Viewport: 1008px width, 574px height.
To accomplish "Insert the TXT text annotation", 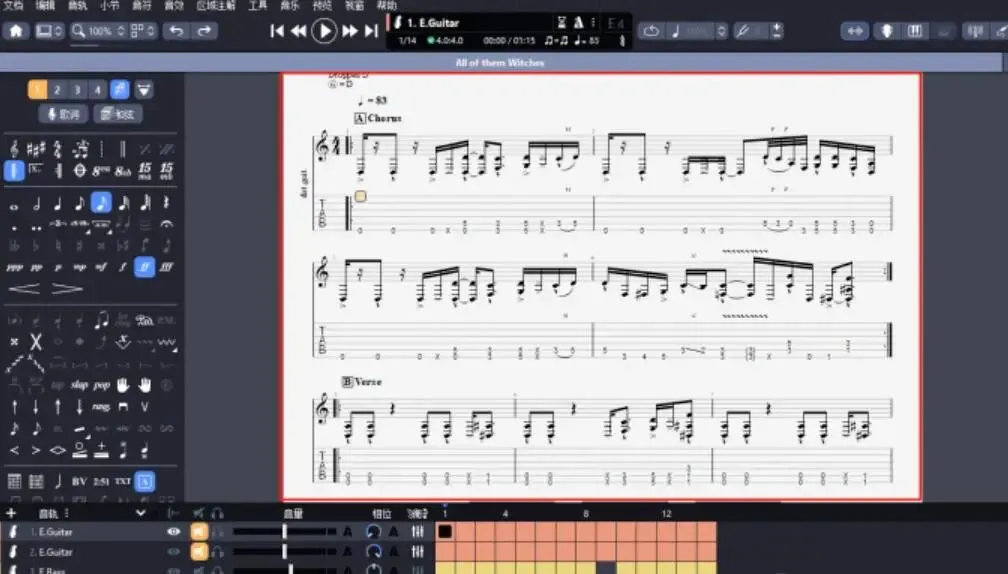I will pyautogui.click(x=123, y=481).
